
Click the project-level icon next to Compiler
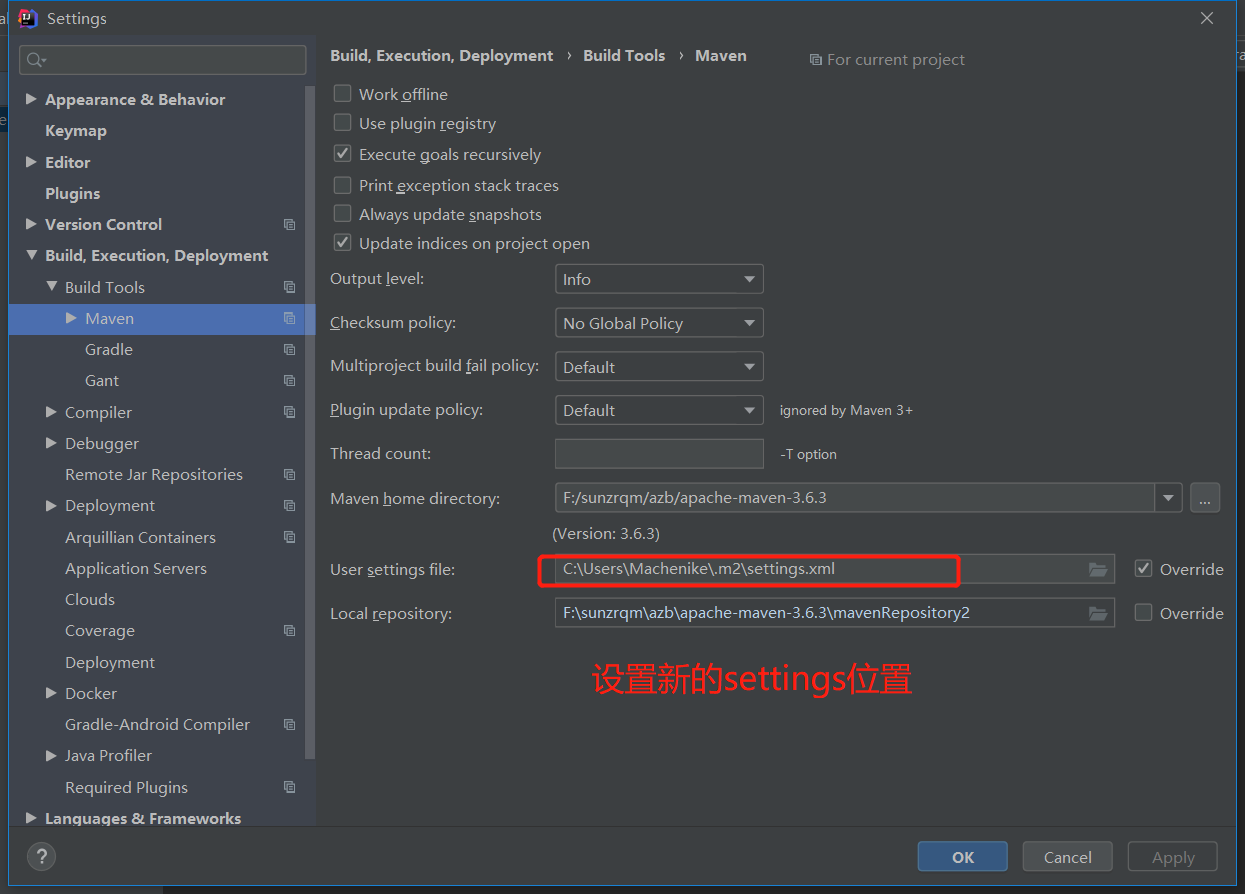289,412
